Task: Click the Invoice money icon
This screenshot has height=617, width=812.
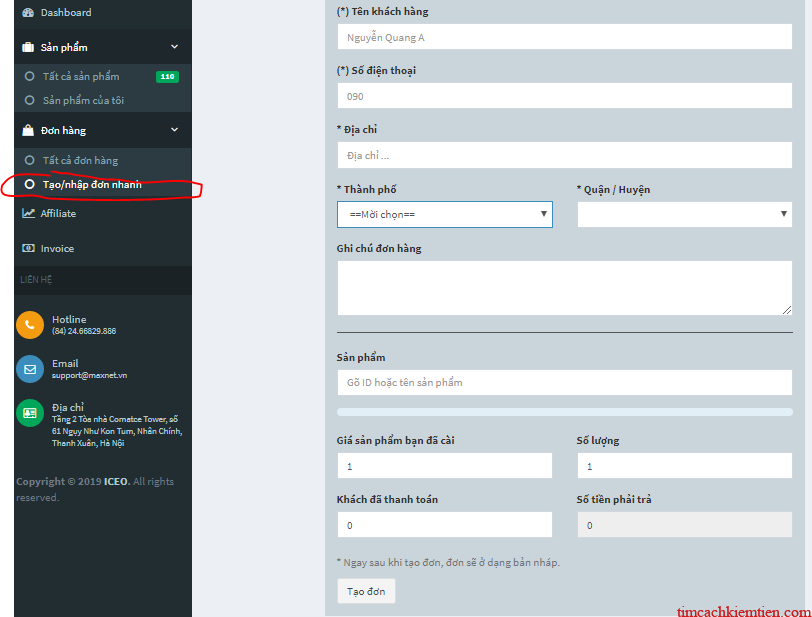Action: click(28, 248)
